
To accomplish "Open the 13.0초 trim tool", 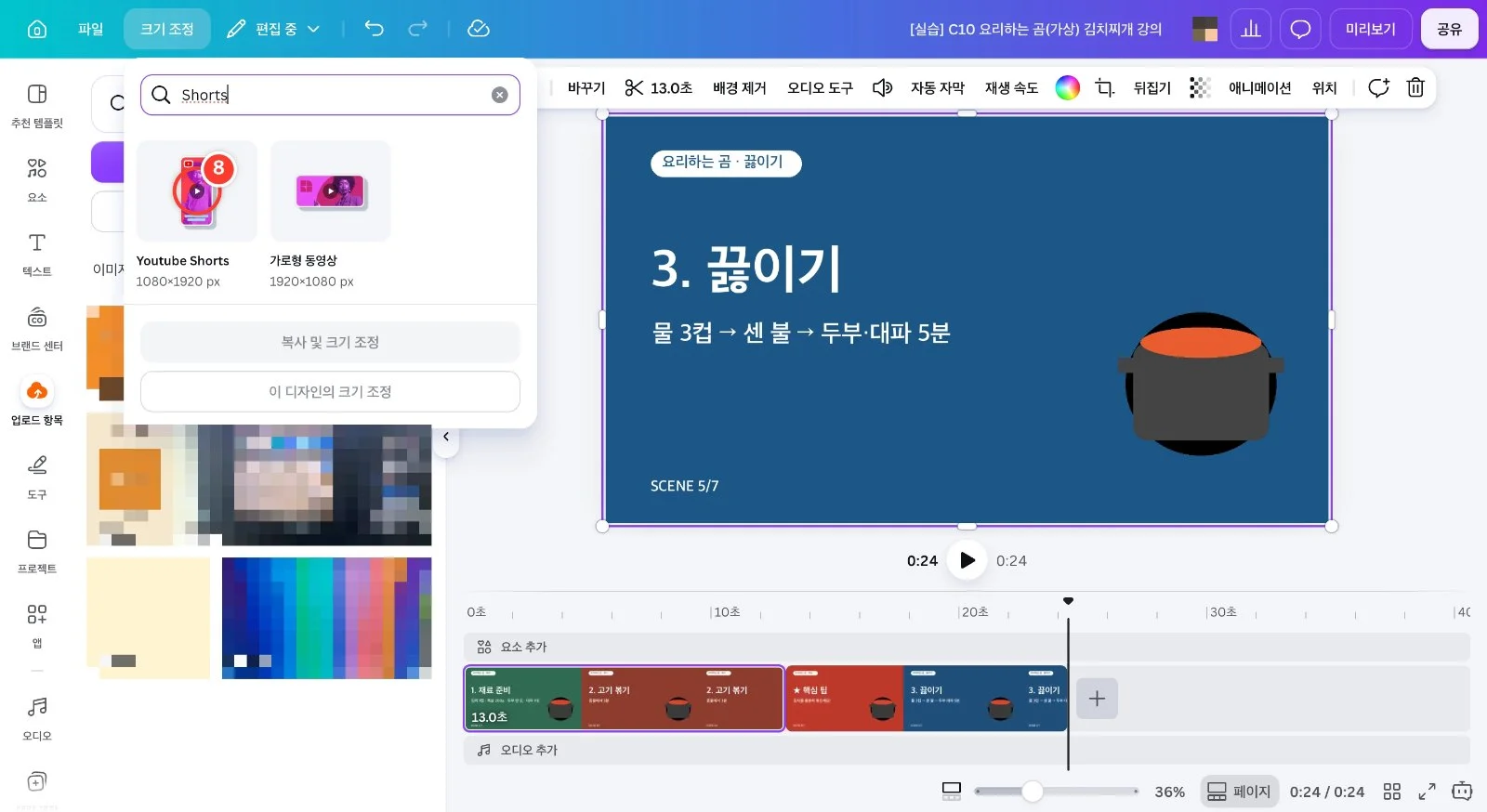I will click(x=658, y=87).
